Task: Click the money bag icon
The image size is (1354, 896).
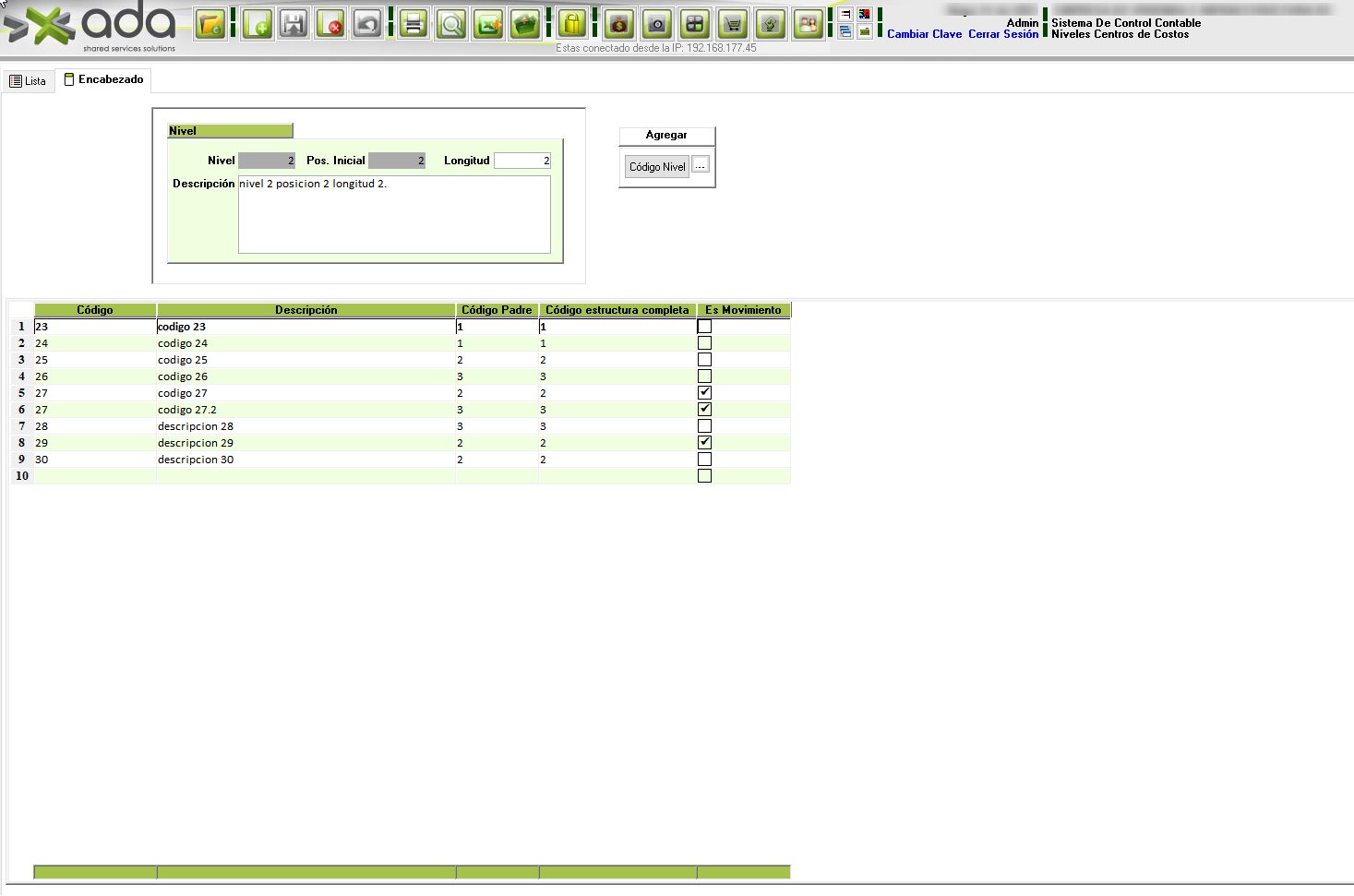Action: [x=619, y=24]
